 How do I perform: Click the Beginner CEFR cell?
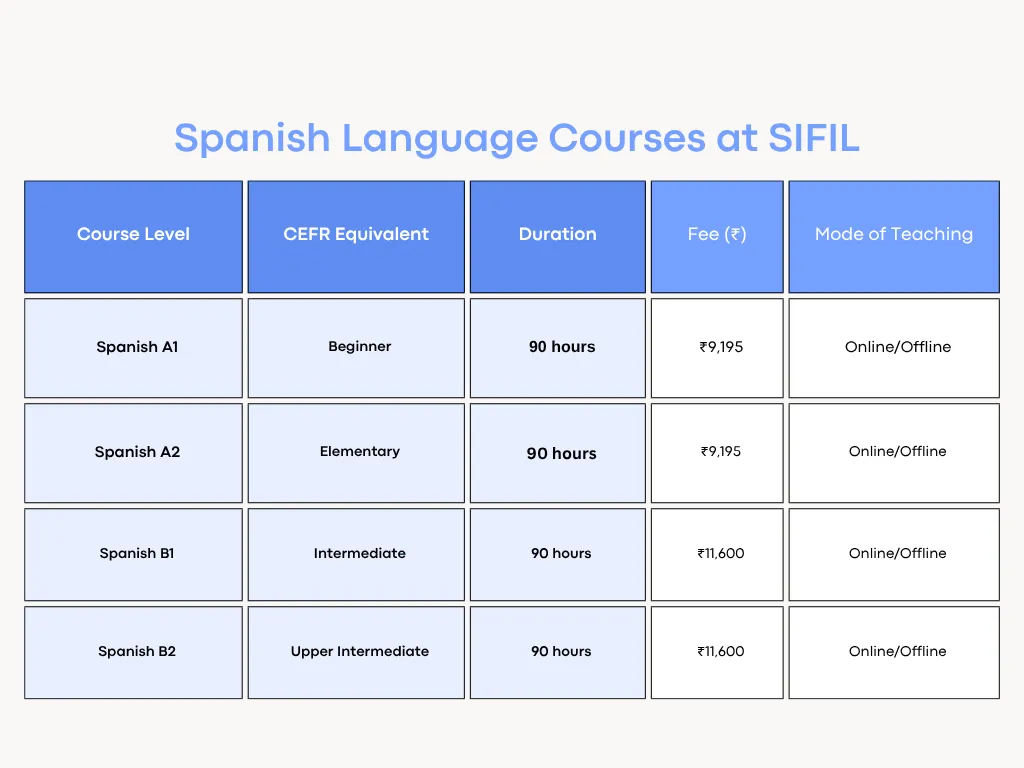pos(359,347)
